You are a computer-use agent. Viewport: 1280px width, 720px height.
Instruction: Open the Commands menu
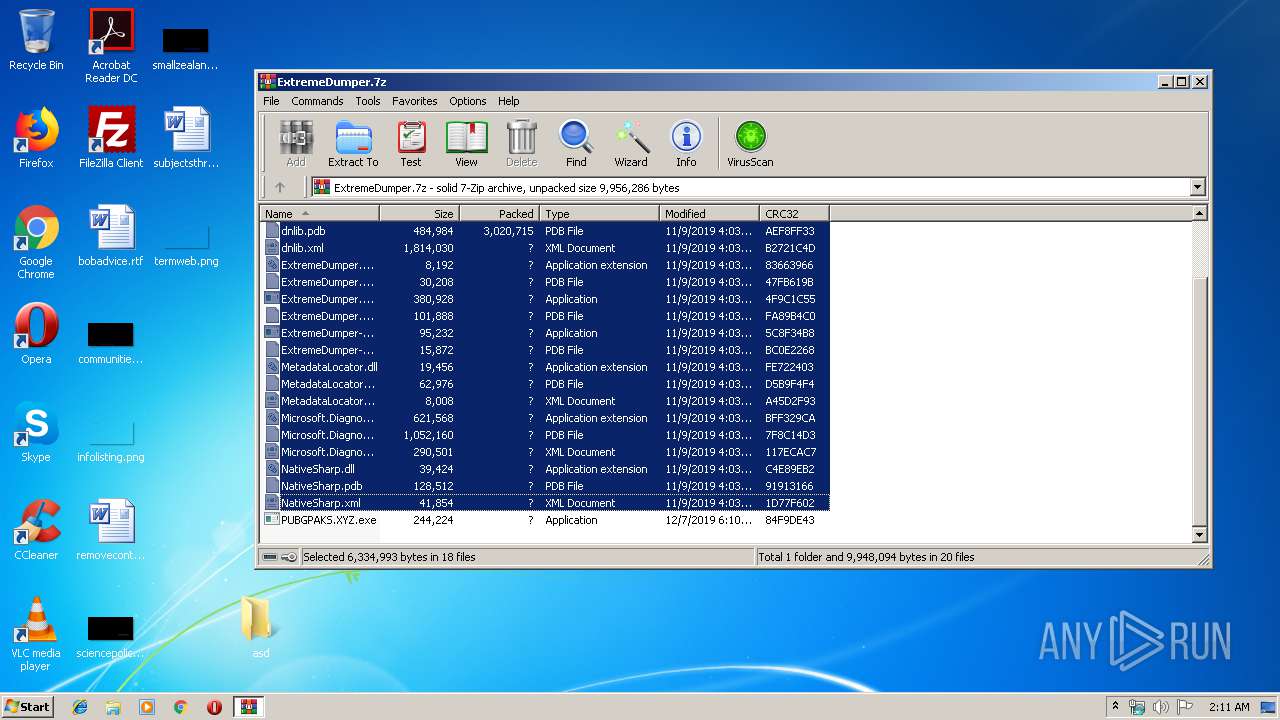coord(317,101)
